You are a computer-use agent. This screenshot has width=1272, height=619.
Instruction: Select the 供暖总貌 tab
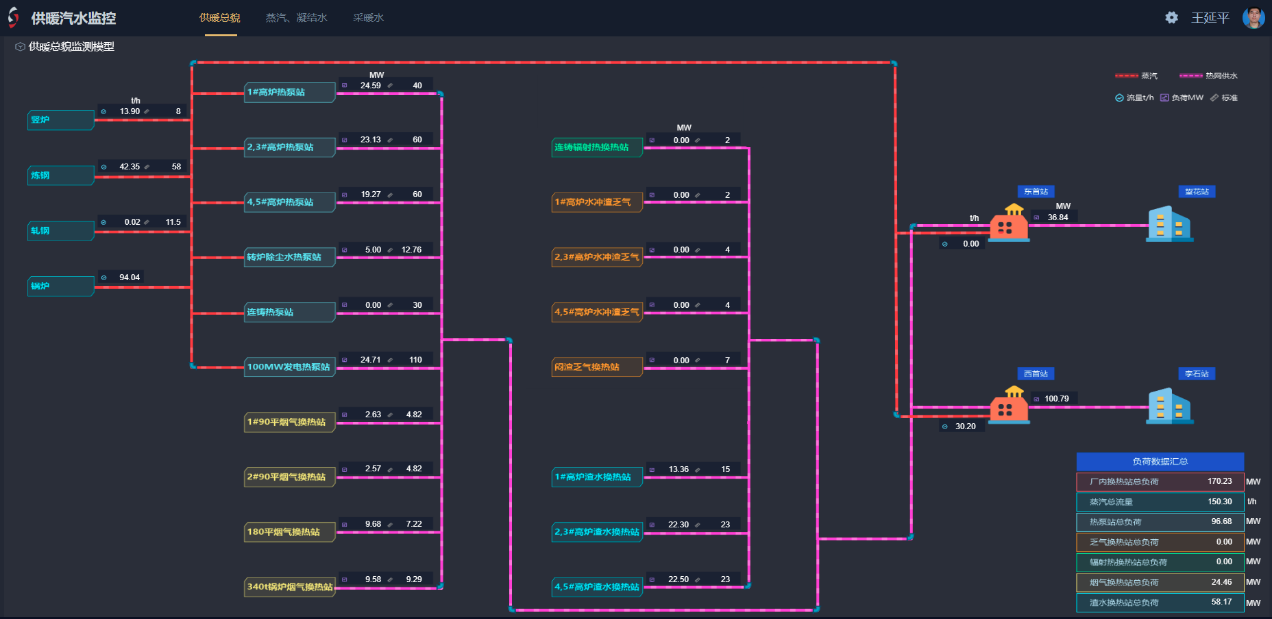pyautogui.click(x=220, y=18)
